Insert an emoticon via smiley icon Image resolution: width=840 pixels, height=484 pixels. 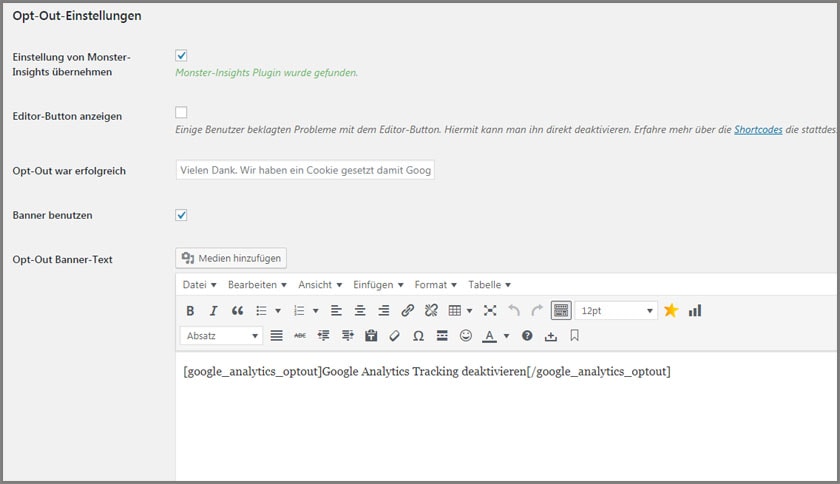465,336
